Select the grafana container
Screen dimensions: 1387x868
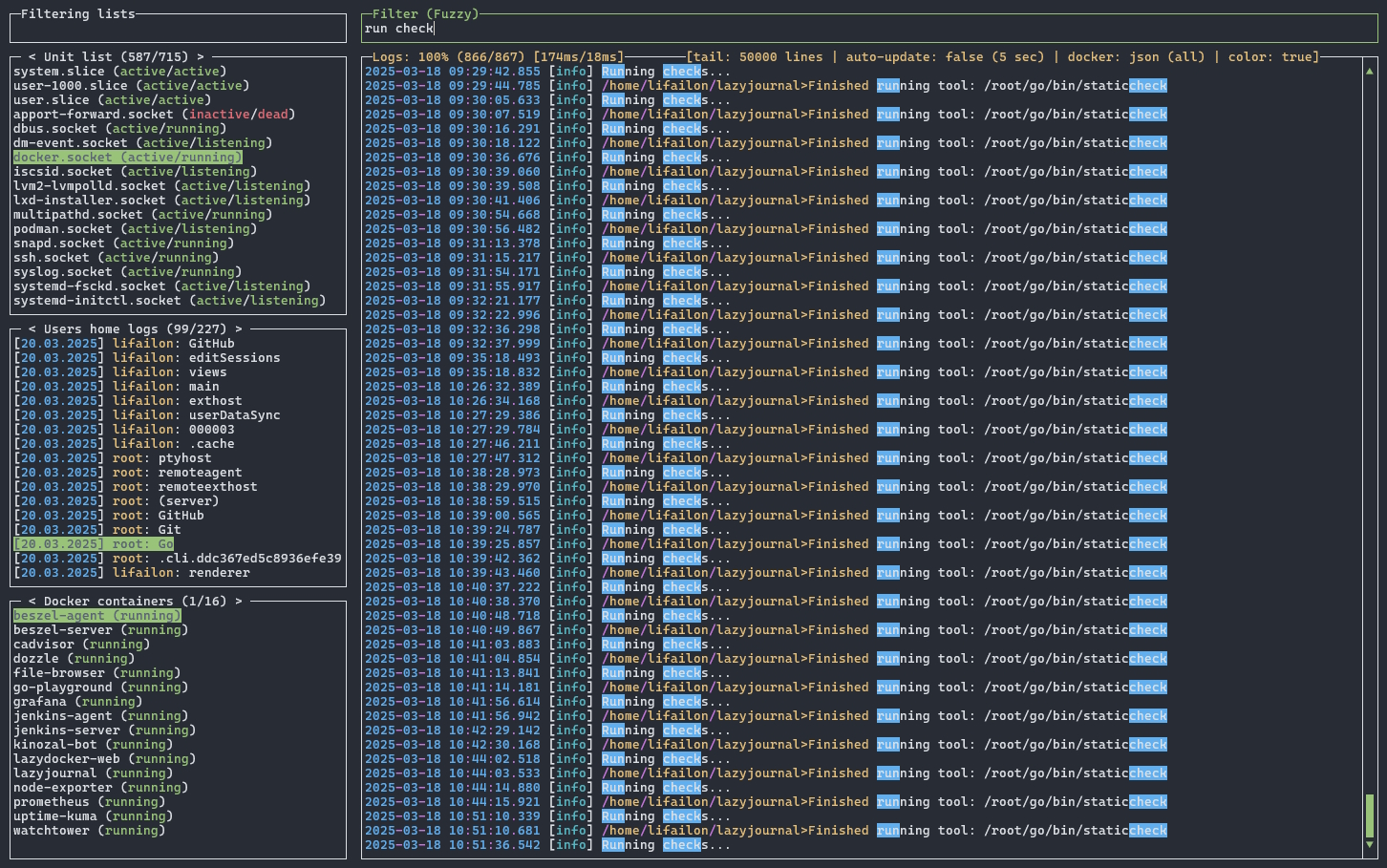coord(78,702)
